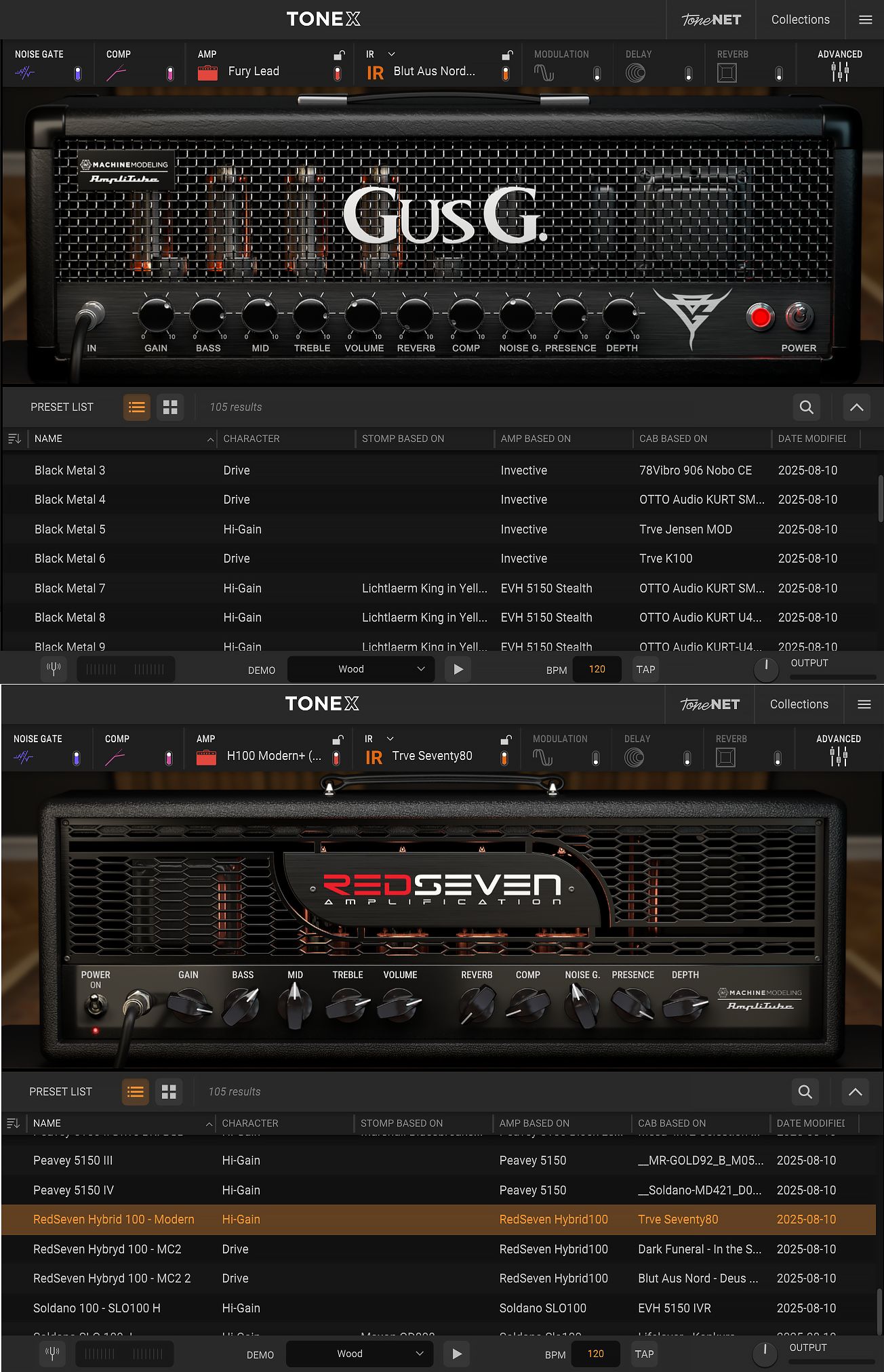Viewport: 884px width, 1372px height.
Task: Toggle the Comp switch in the Gus G. window
Action: (x=169, y=73)
